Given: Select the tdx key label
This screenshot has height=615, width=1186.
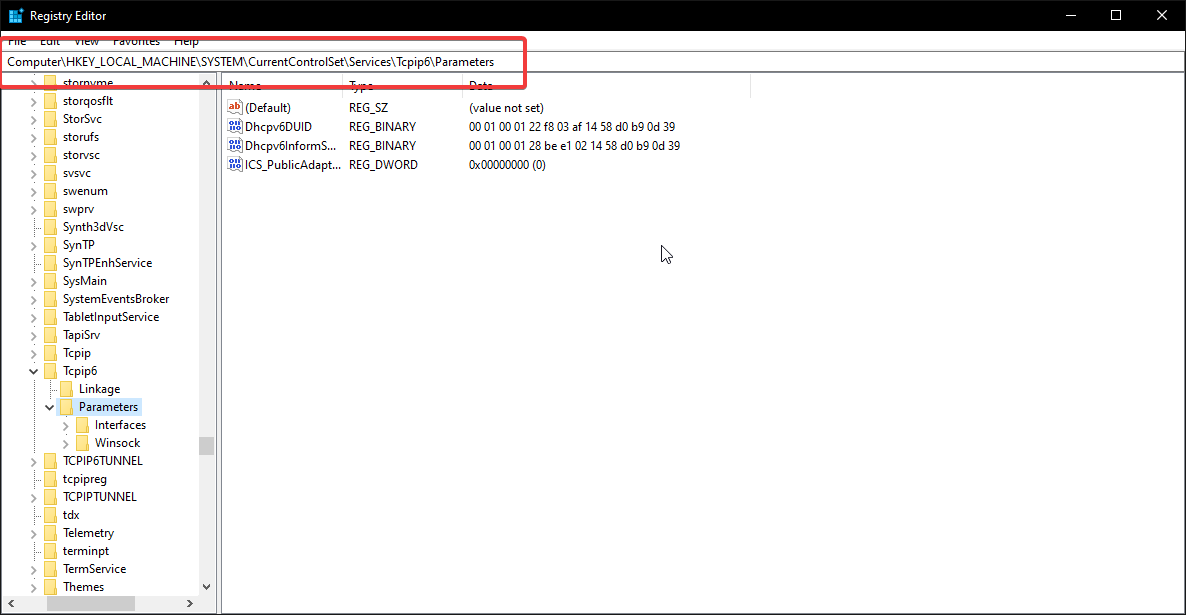Looking at the screenshot, I should pos(71,515).
